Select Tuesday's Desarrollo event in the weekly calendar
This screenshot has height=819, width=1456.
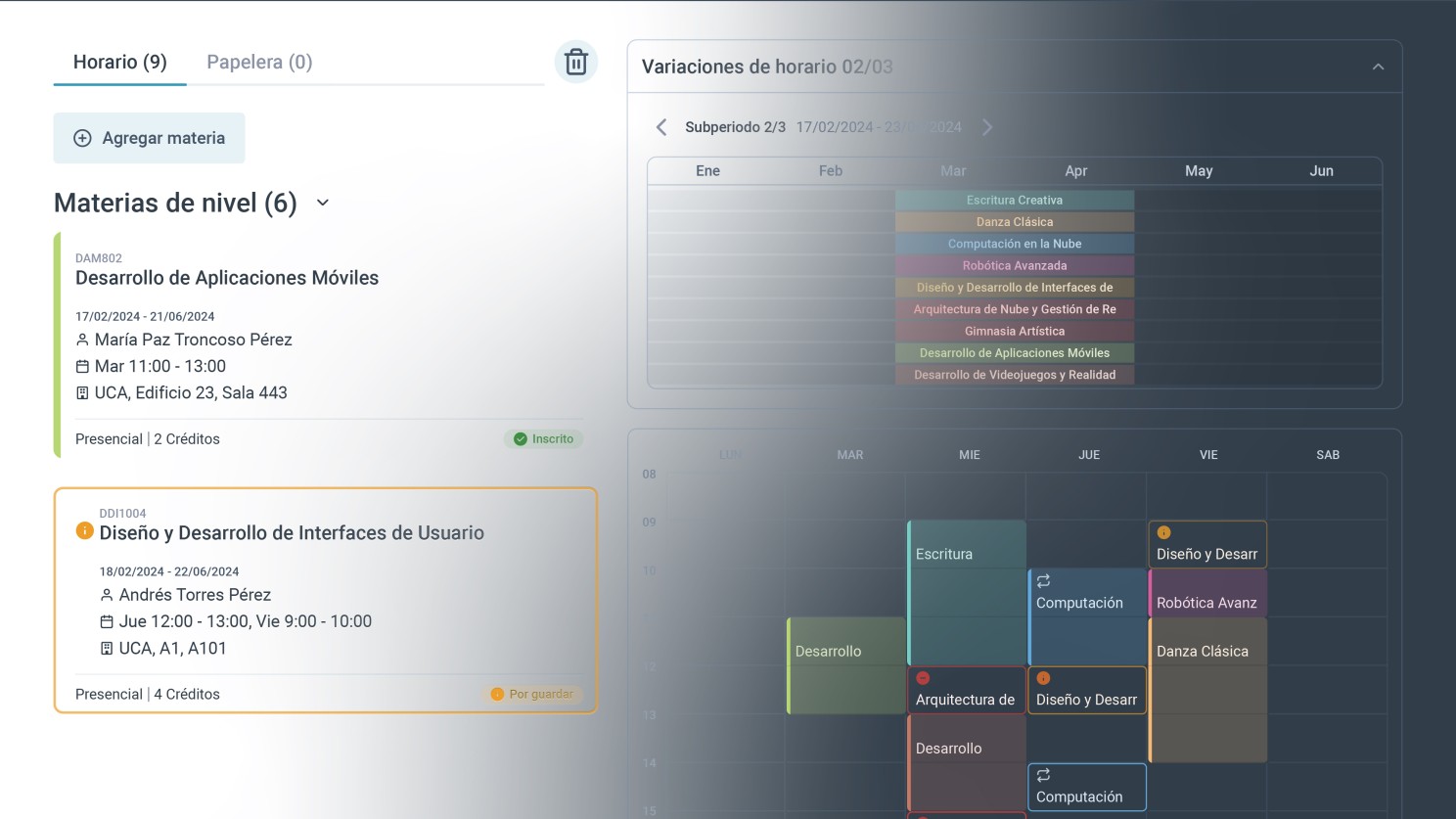point(844,665)
